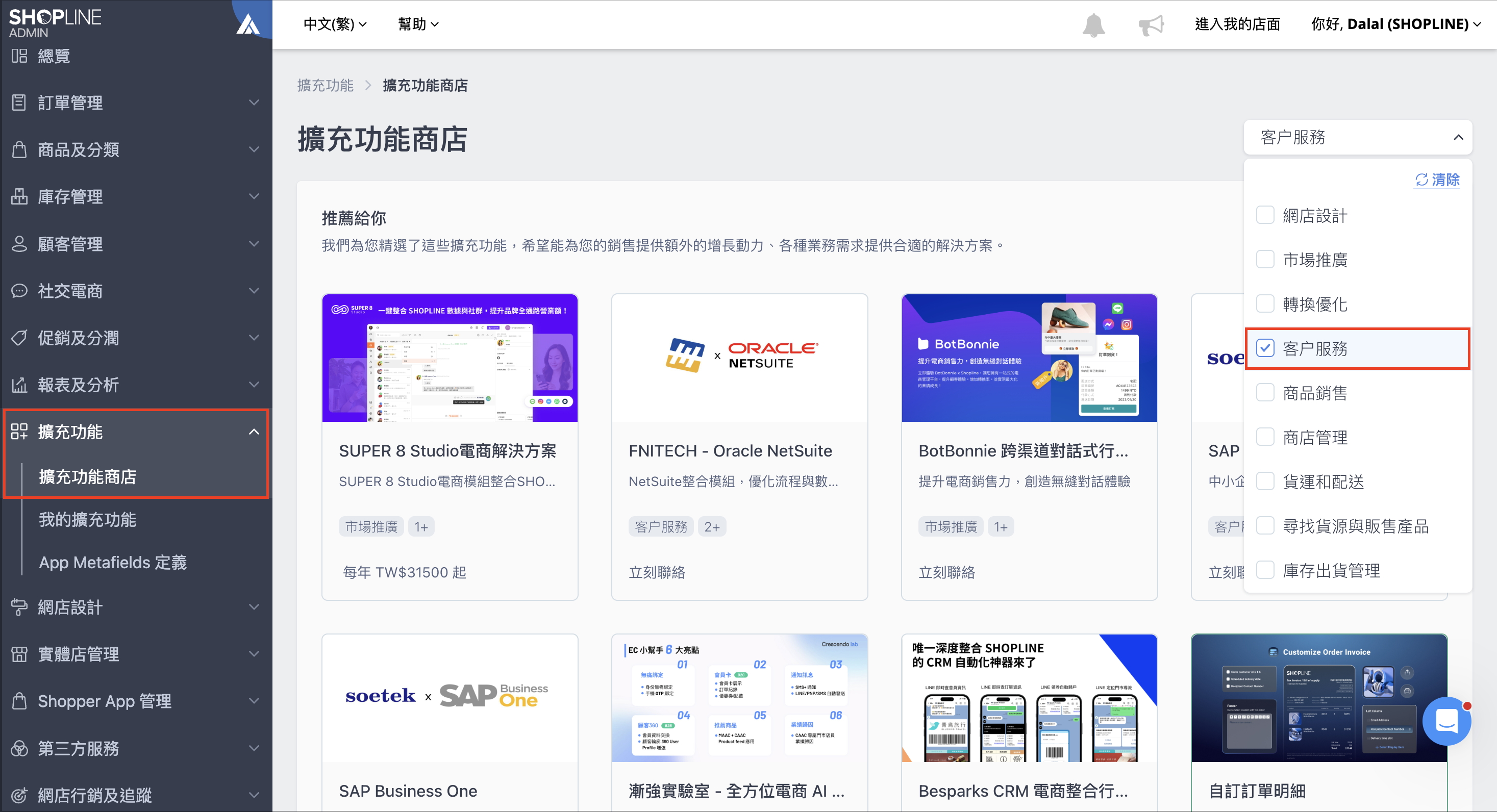Expand the 商品及分類 chevron
Screen dimensions: 1497x812
point(254,149)
